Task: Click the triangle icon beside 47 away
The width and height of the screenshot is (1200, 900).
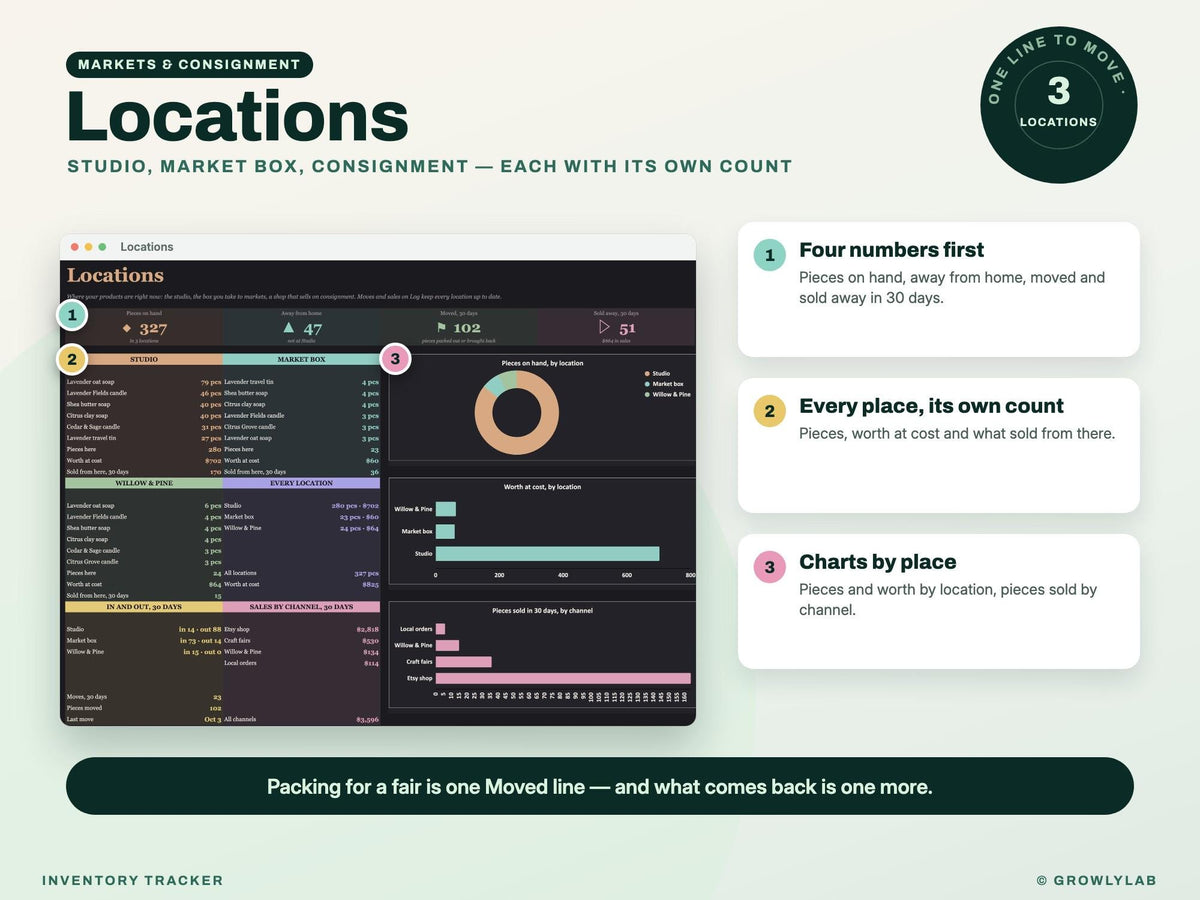Action: (288, 327)
